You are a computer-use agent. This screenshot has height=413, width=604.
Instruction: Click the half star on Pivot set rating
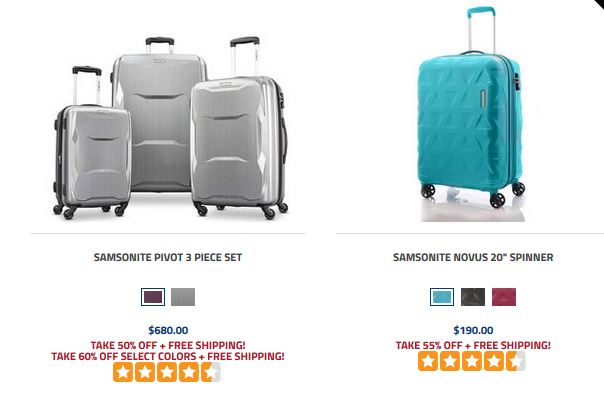(x=211, y=372)
